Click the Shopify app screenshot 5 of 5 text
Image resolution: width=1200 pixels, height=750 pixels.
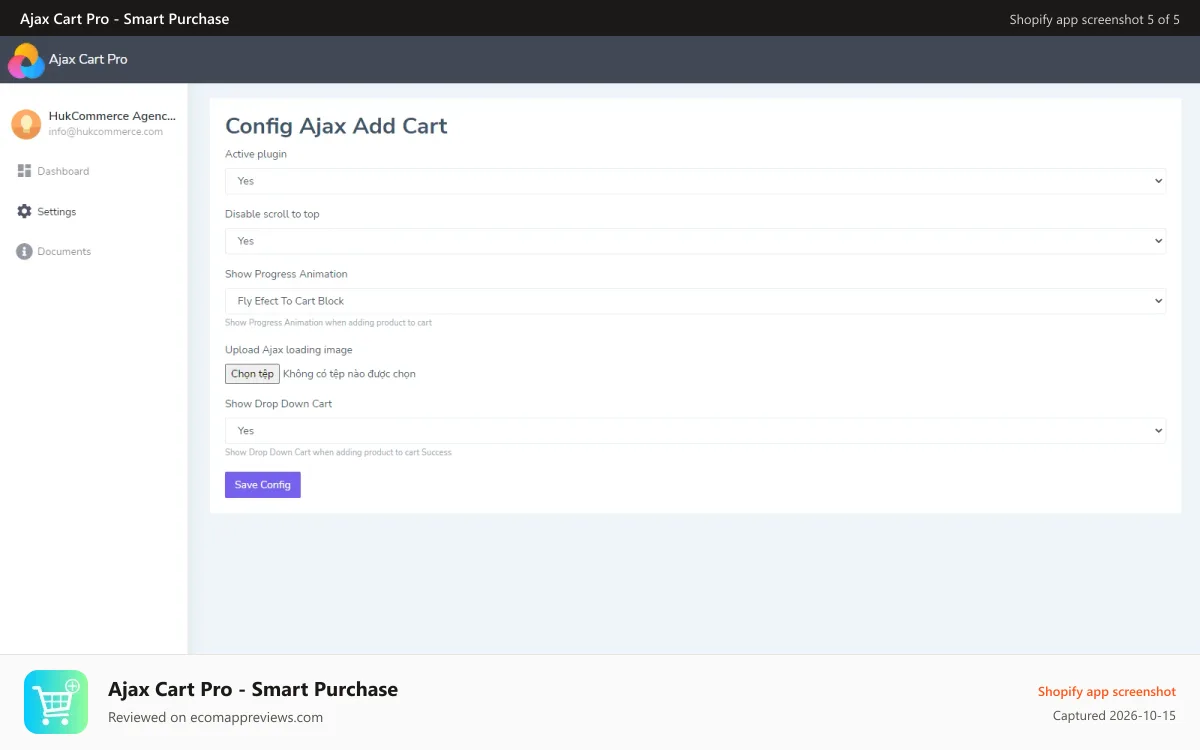tap(1095, 19)
